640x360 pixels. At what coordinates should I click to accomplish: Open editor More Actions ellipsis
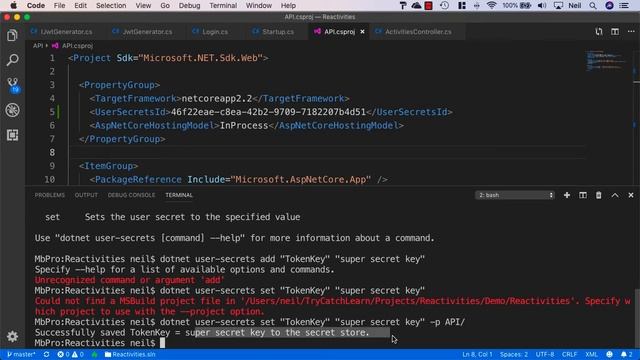(631, 31)
